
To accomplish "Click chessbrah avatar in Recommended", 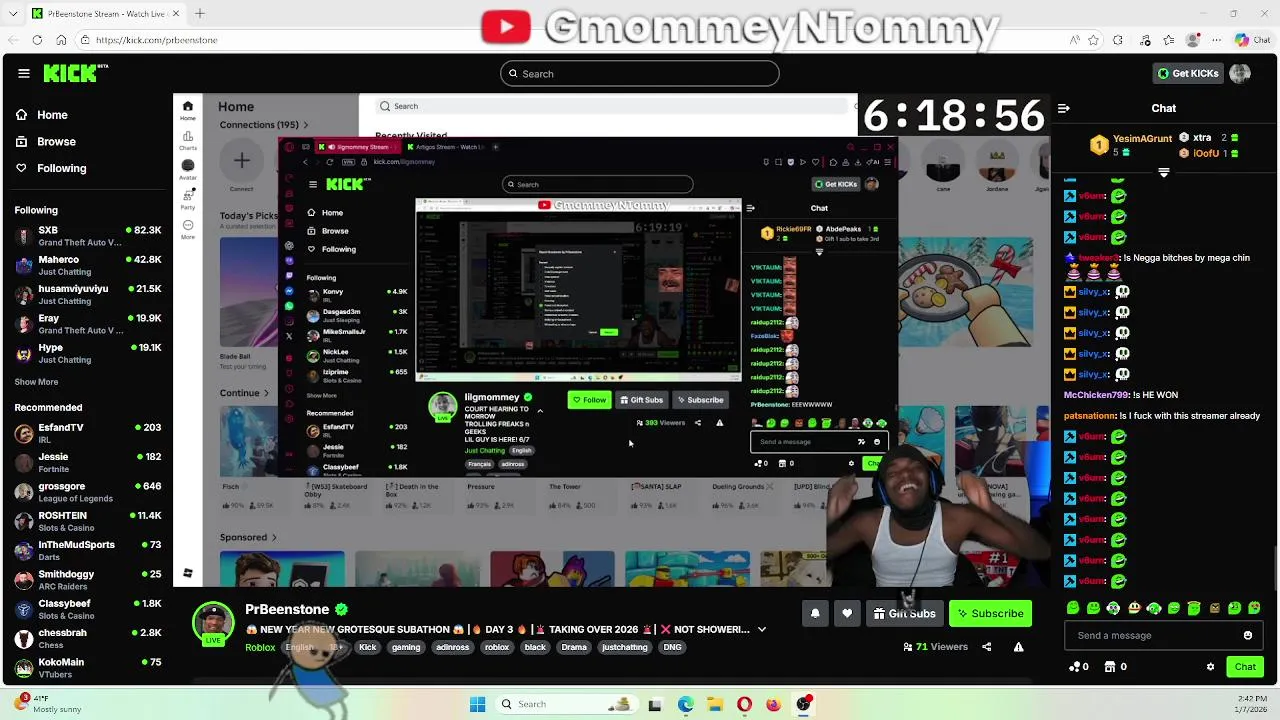I will pos(24,638).
